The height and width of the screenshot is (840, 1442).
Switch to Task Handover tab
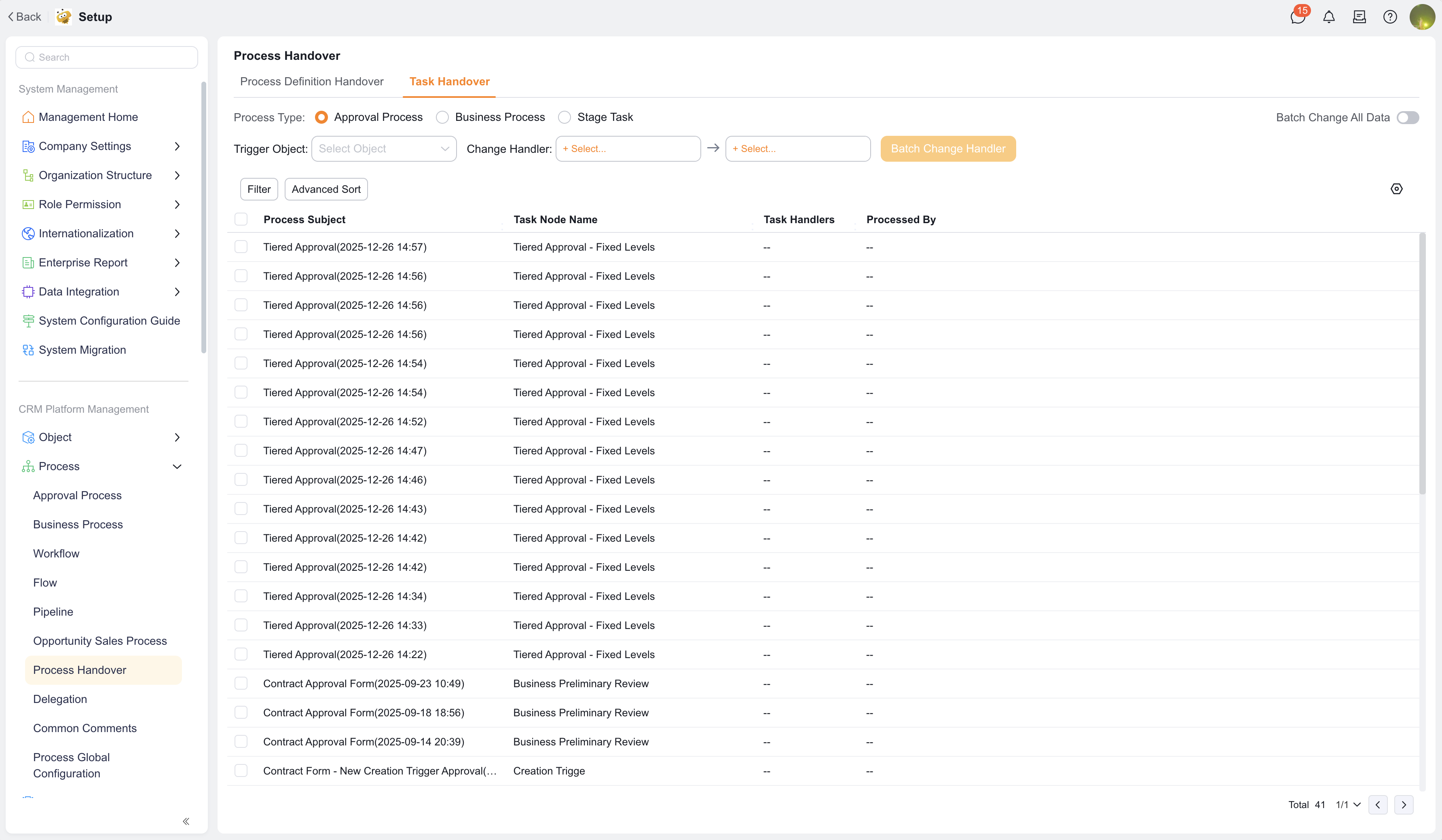click(x=450, y=82)
